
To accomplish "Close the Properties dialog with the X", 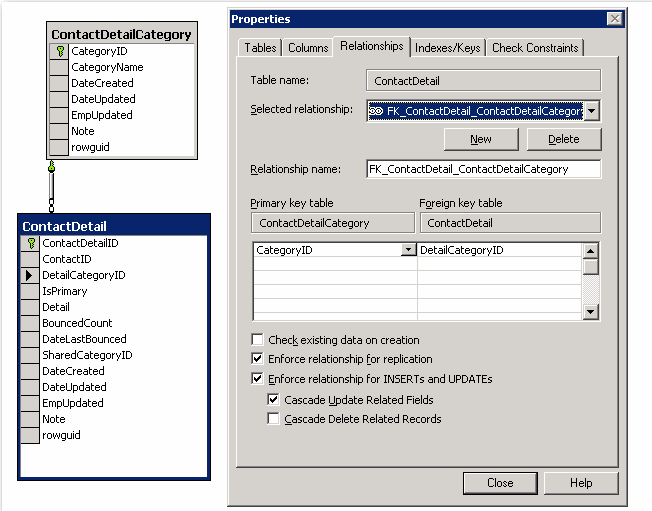I will pos(612,19).
